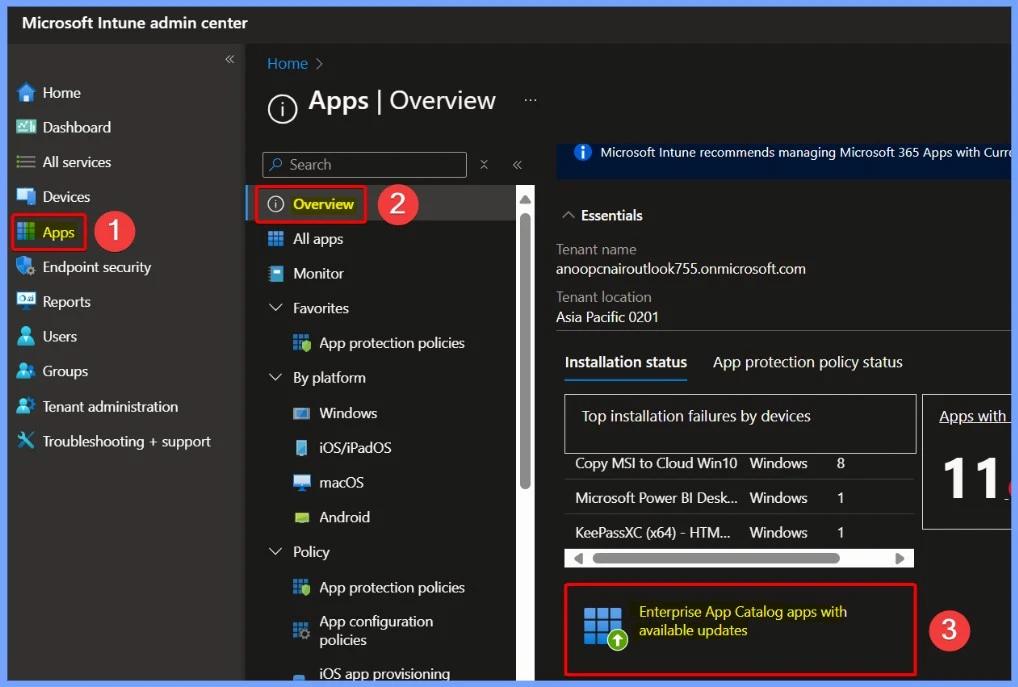Image resolution: width=1018 pixels, height=687 pixels.
Task: Click the Android platform icon
Action: tap(302, 518)
